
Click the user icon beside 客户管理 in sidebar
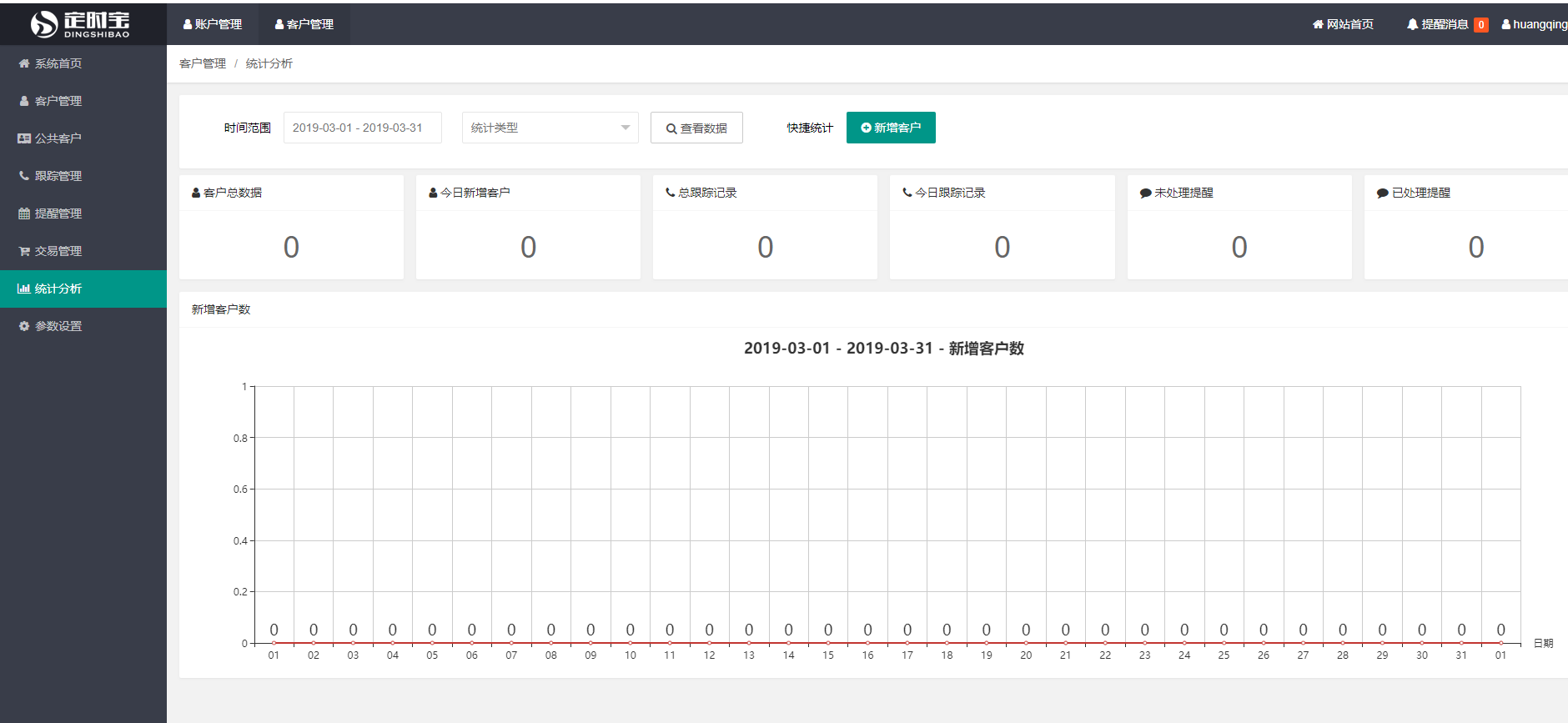(x=24, y=101)
